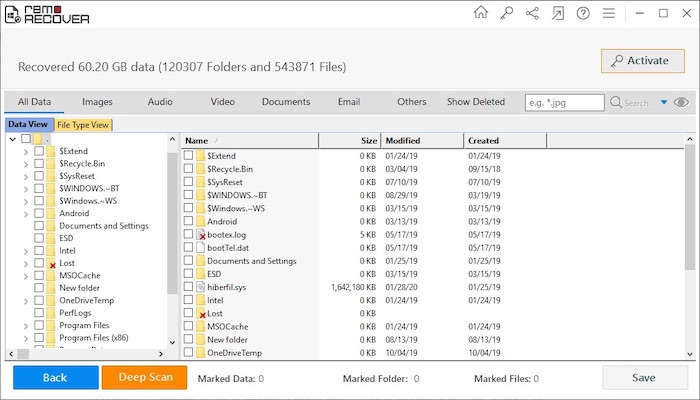Click the Activate button

(642, 61)
